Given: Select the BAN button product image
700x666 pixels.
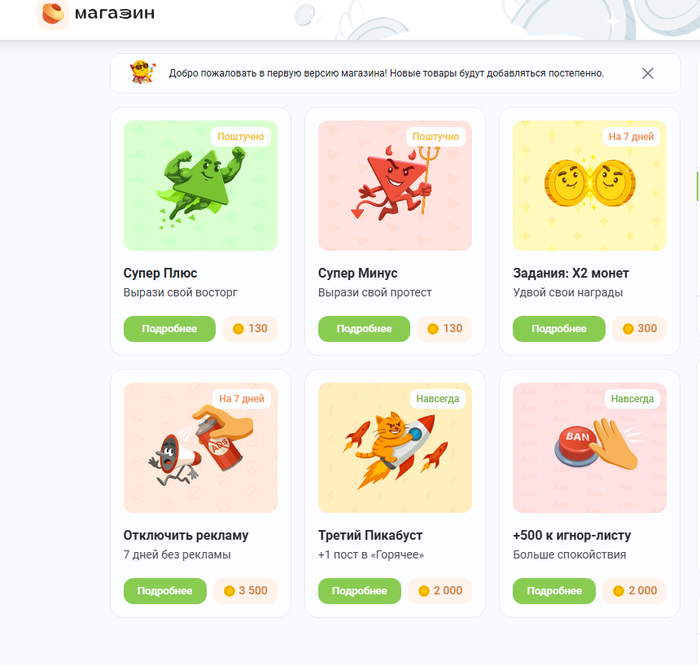Looking at the screenshot, I should pos(589,447).
